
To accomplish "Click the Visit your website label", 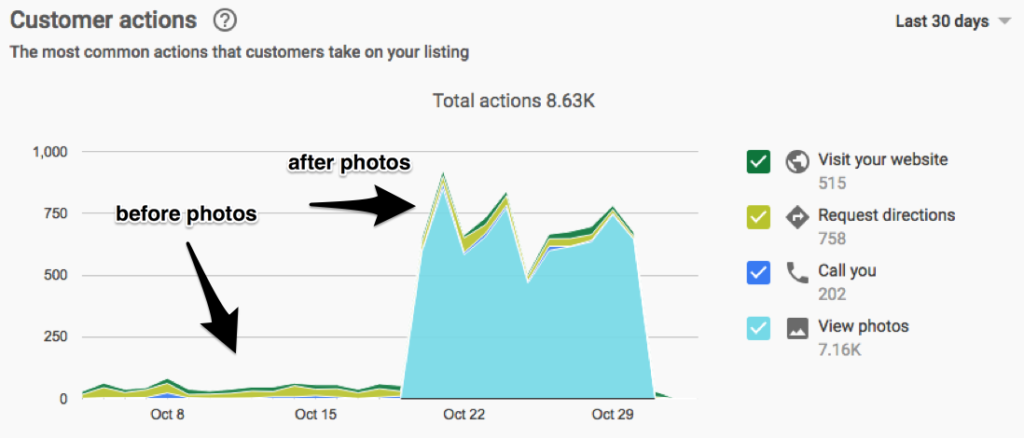I will point(882,159).
